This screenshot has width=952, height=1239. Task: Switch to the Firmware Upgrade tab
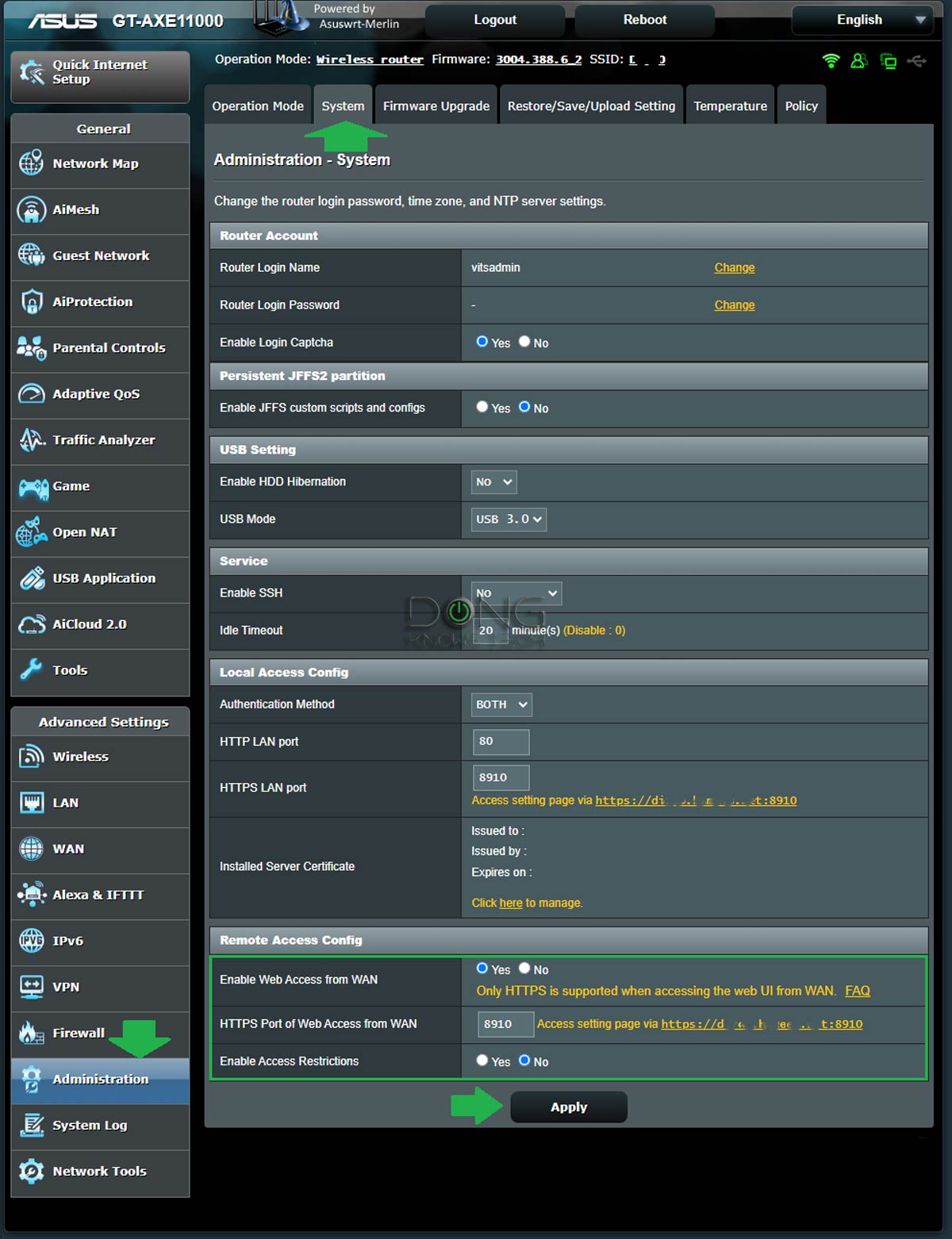(436, 105)
